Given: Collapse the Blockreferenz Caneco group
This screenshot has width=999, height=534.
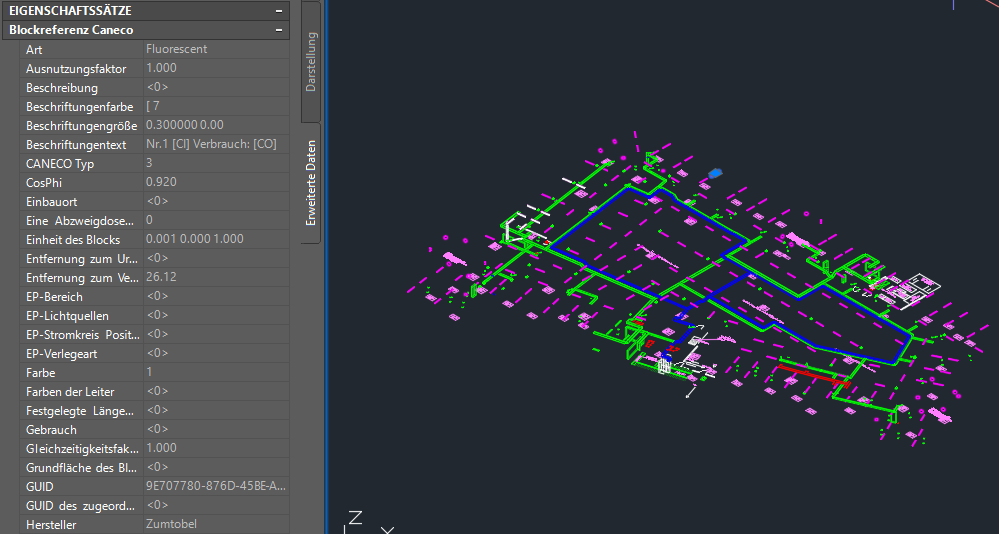Looking at the screenshot, I should pyautogui.click(x=279, y=30).
